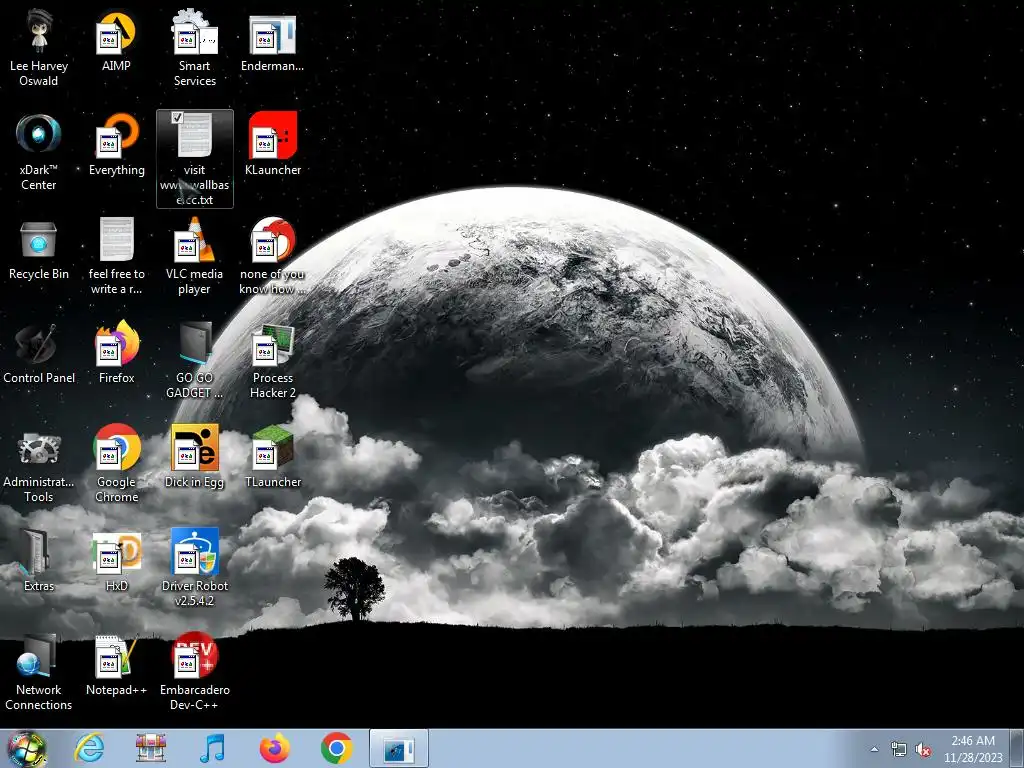Click the Show desktop strip beside the clock
Viewport: 1024px width, 768px height.
pyautogui.click(x=1017, y=748)
